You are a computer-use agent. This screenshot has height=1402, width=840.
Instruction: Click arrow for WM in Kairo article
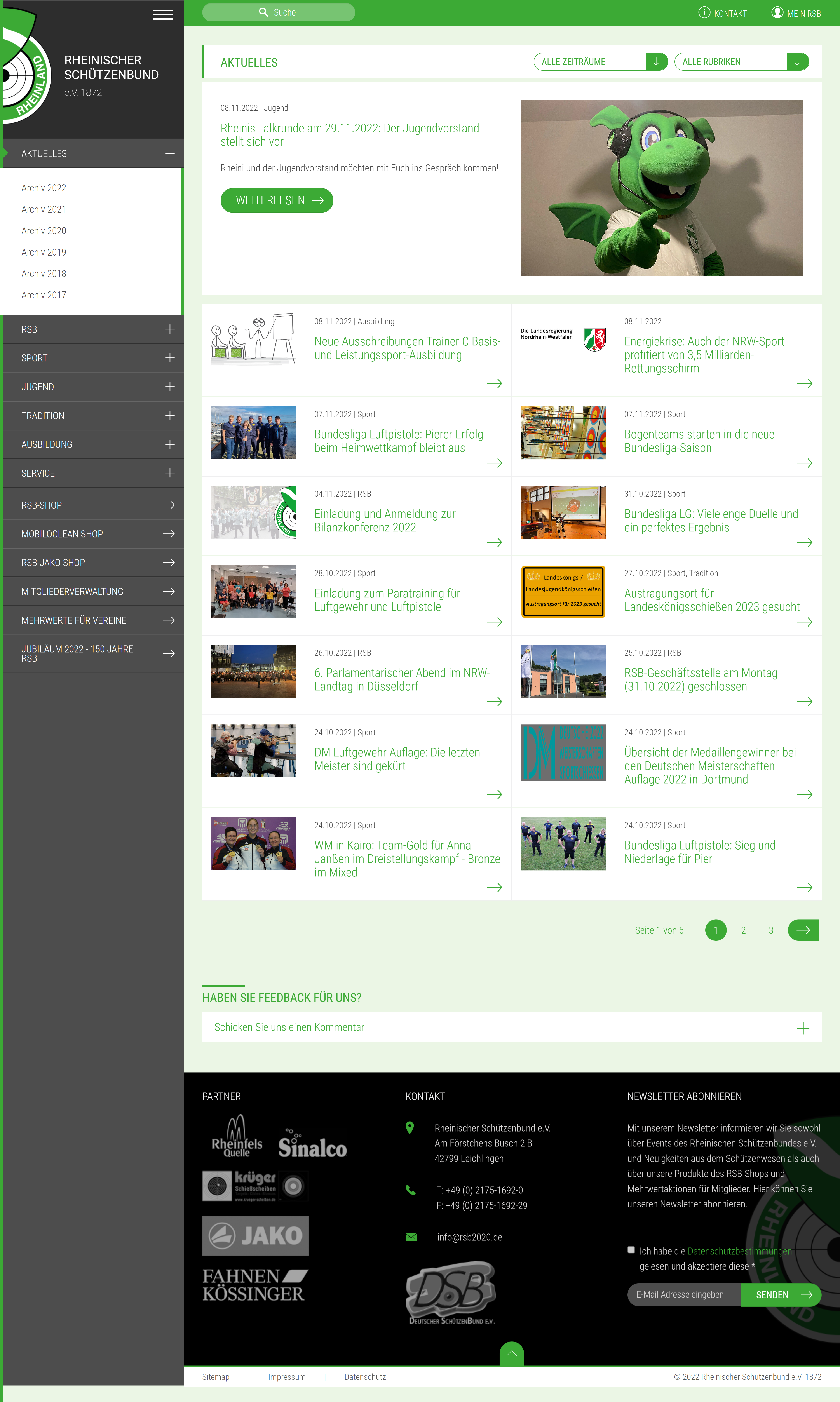click(x=494, y=888)
